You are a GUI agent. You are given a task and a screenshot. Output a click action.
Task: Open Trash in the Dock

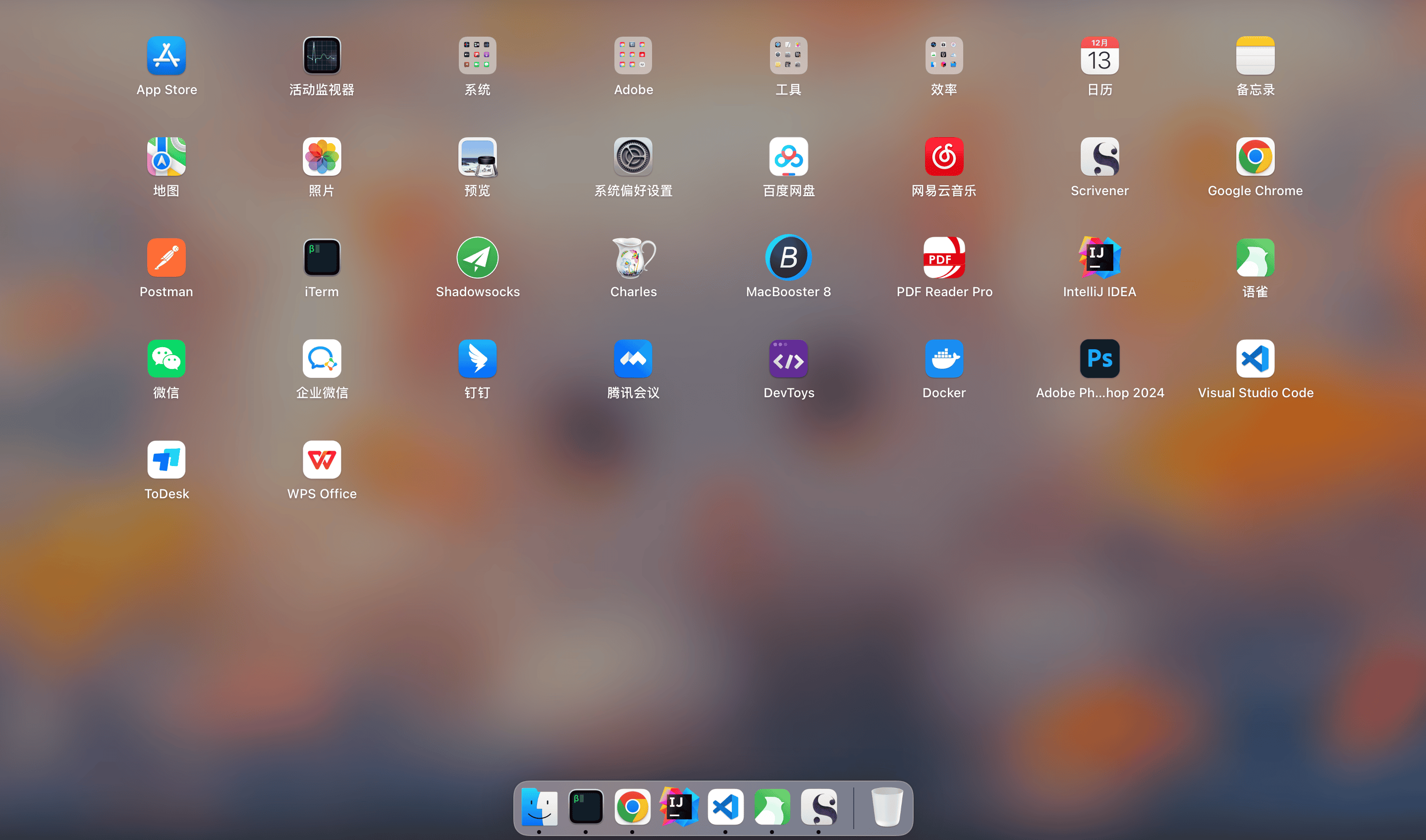[x=886, y=807]
